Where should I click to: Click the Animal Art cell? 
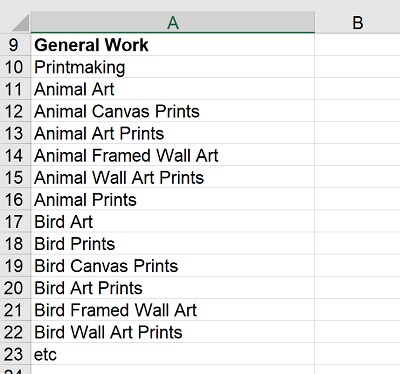point(173,89)
